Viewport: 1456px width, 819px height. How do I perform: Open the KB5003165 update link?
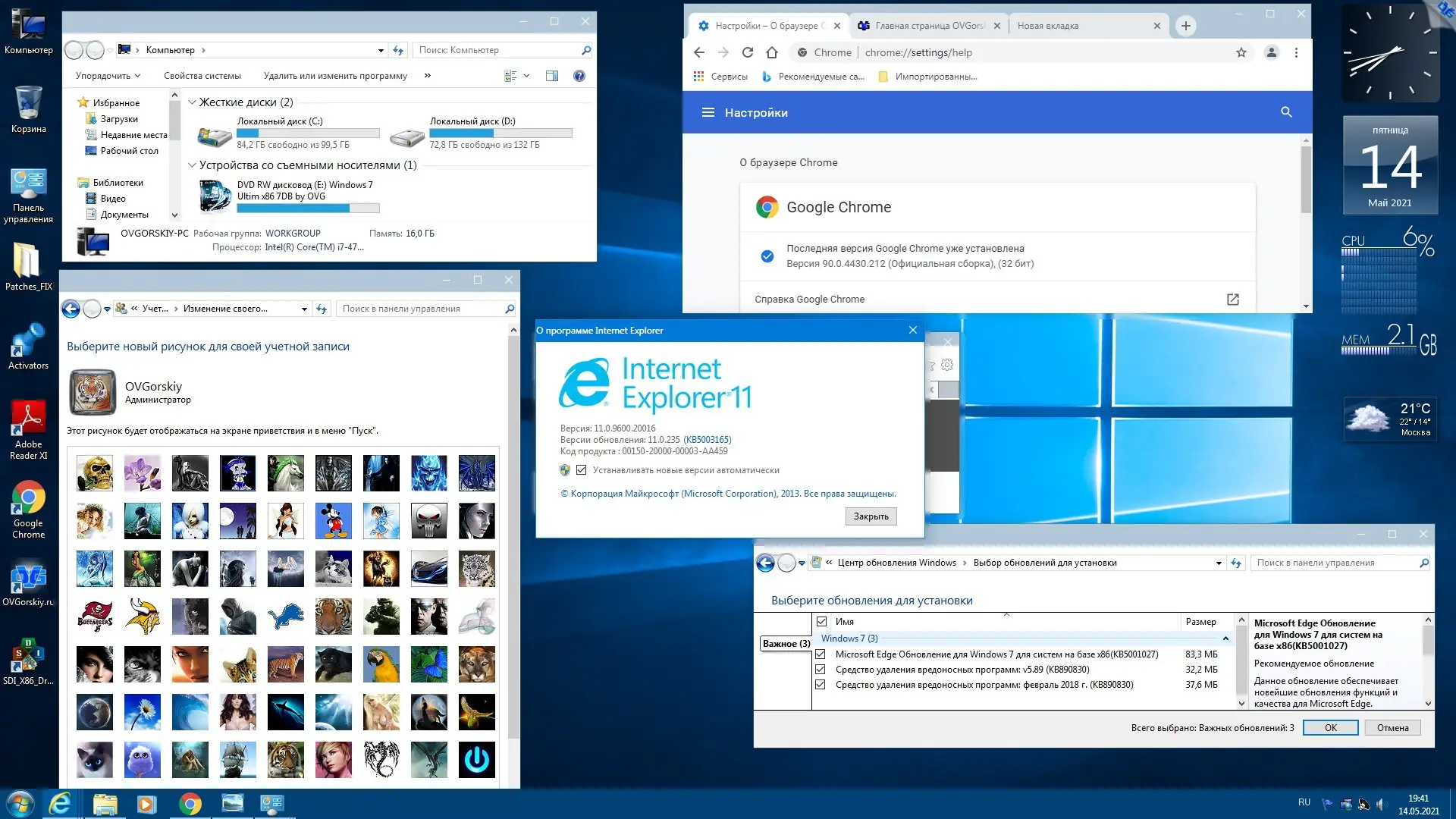(x=708, y=440)
